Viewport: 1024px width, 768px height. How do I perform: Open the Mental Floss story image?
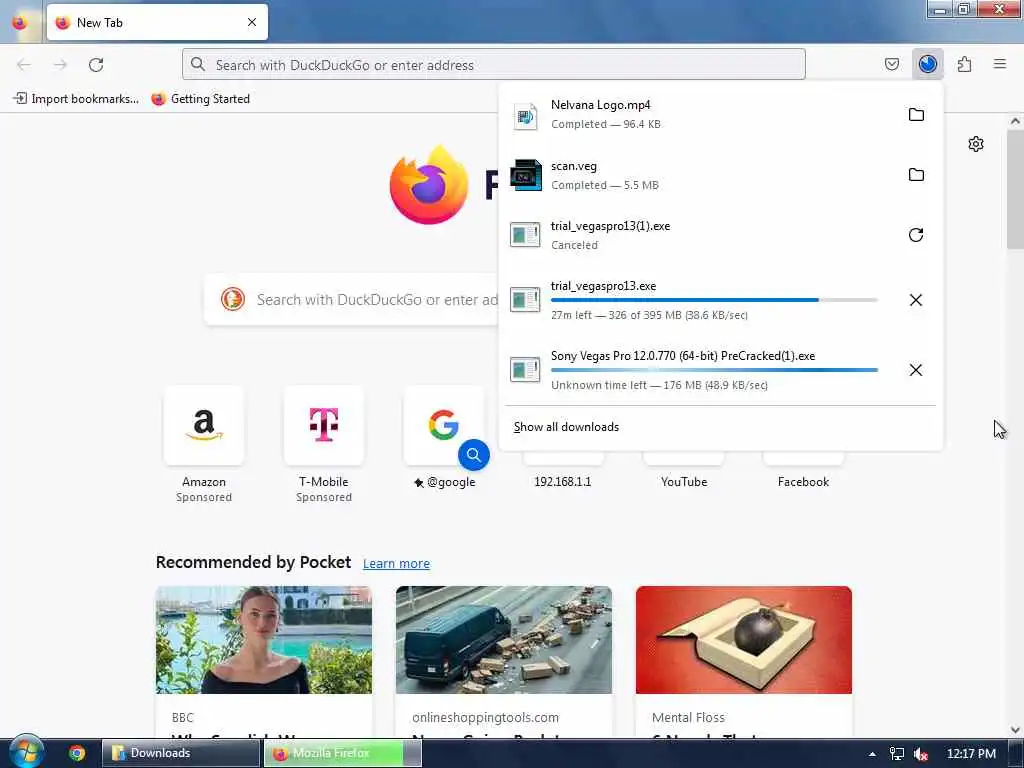click(744, 640)
